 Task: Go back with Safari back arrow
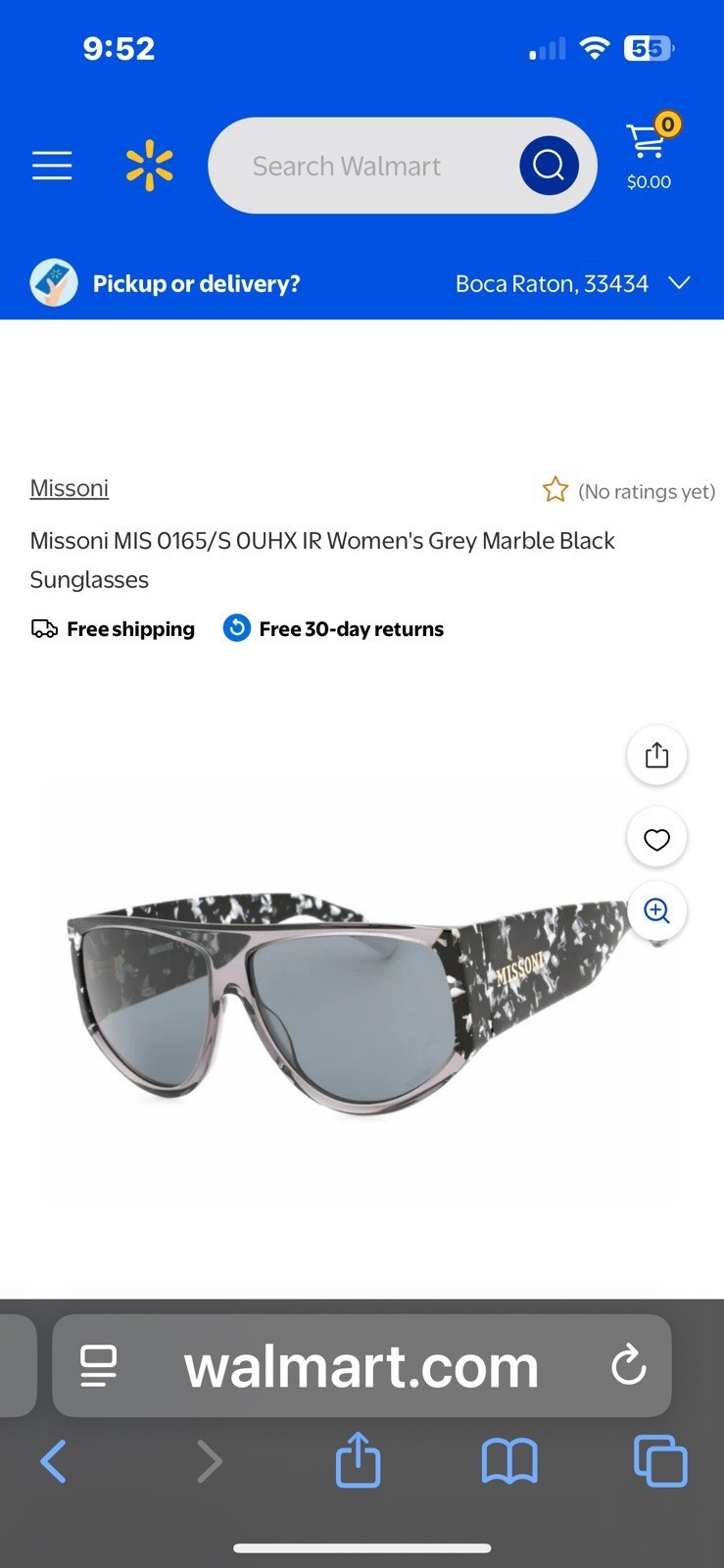tap(54, 1461)
